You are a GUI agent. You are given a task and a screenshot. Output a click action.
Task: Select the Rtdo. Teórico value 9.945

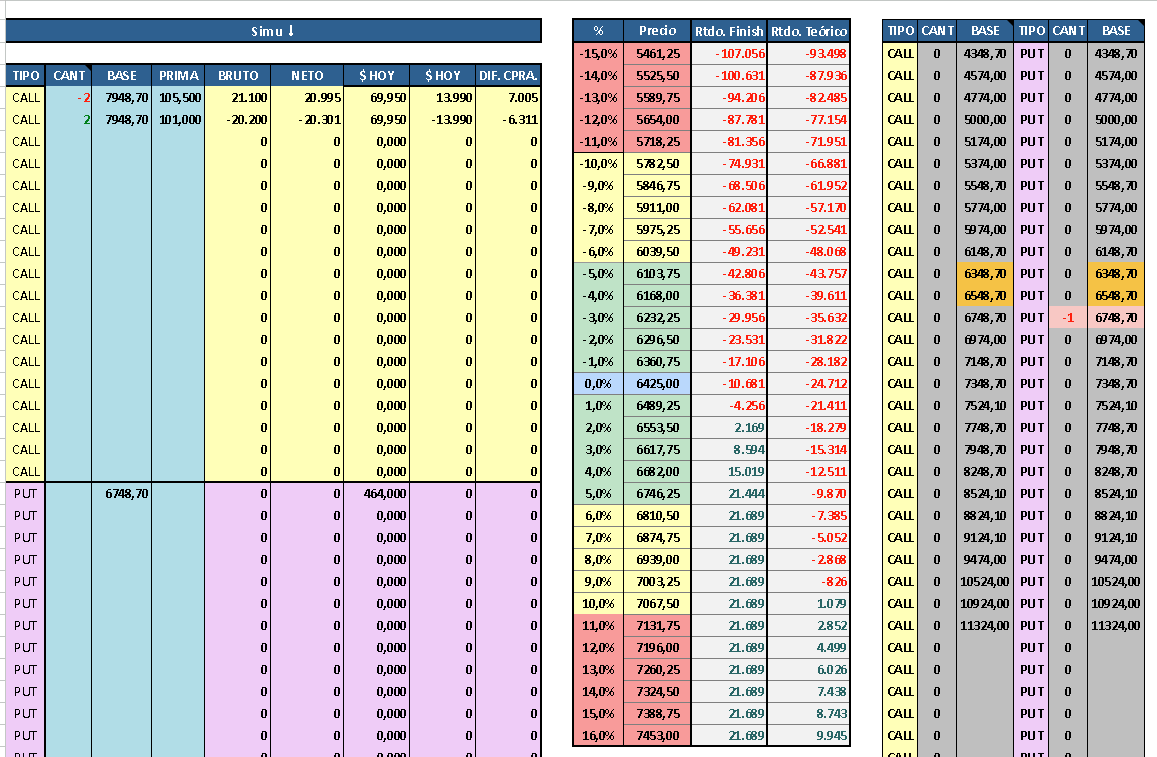point(809,736)
